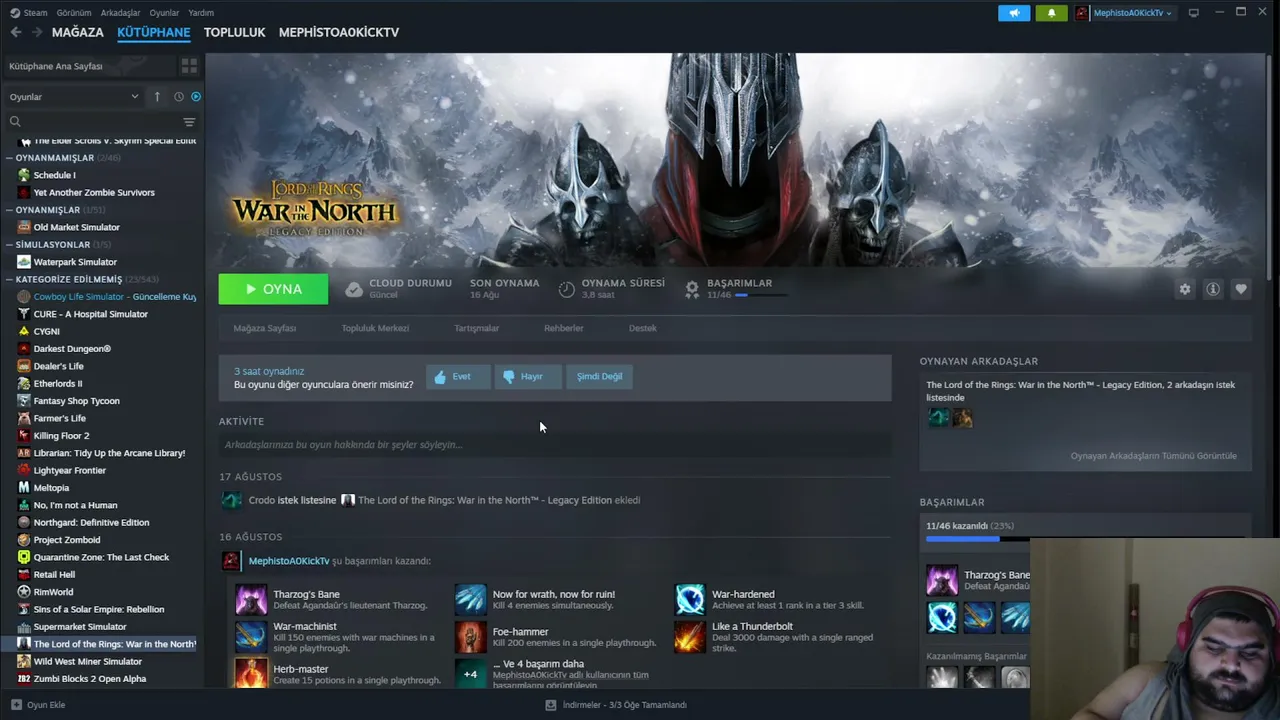Open Crodo's avatar in activity feed
1280x720 pixels.
(232, 500)
